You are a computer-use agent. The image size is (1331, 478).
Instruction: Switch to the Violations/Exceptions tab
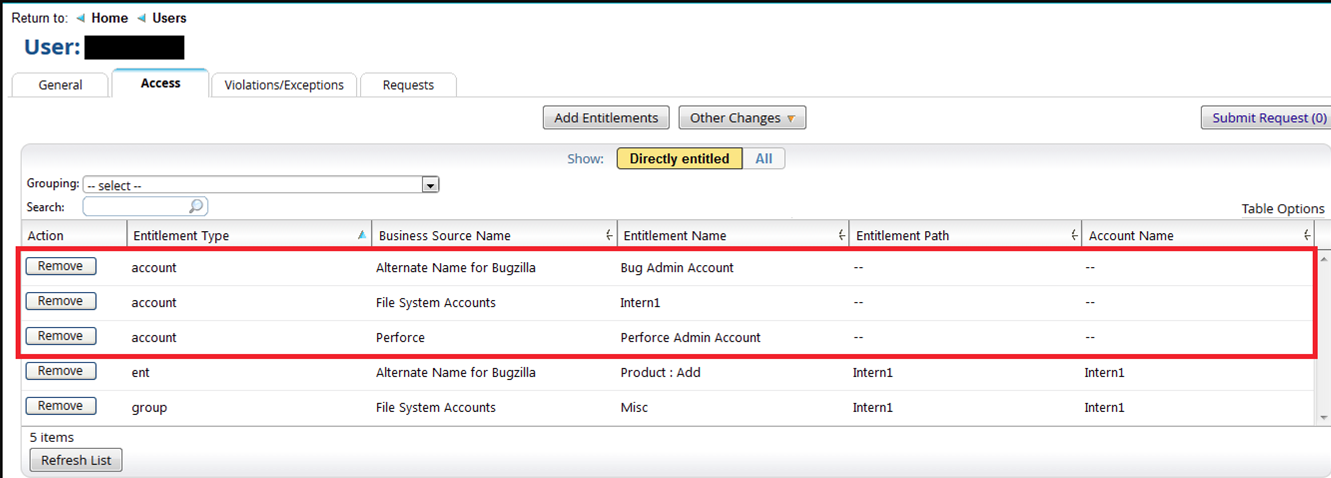tap(284, 85)
